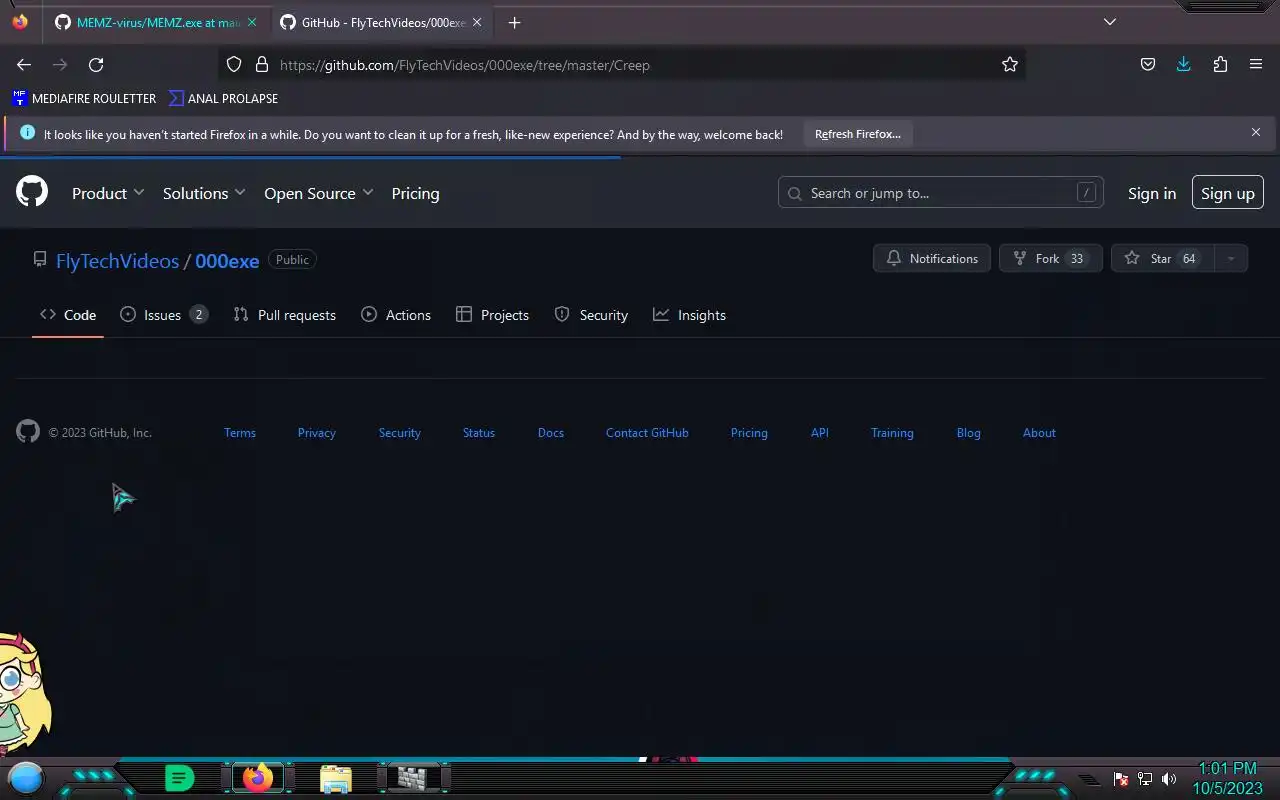Open the footer Status link
This screenshot has width=1280, height=800.
pos(479,433)
